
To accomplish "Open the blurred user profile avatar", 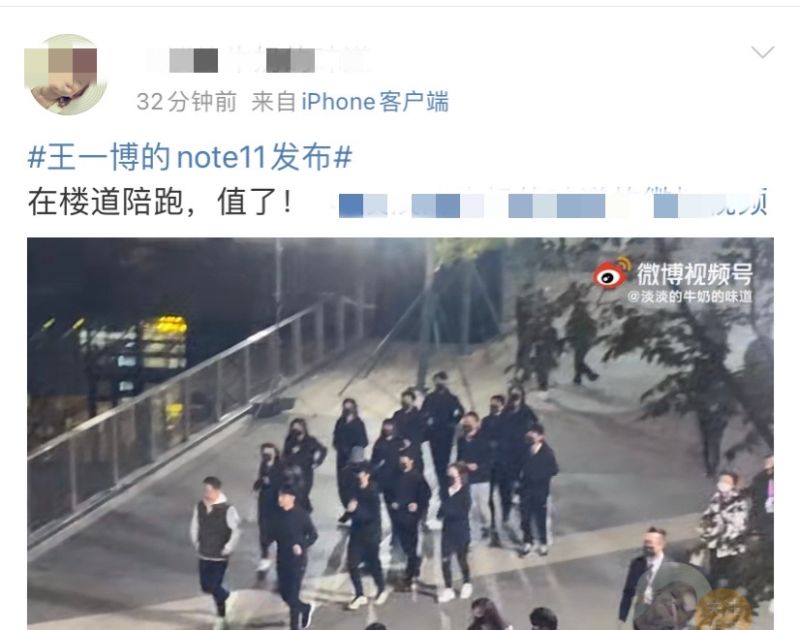I will click(x=66, y=74).
